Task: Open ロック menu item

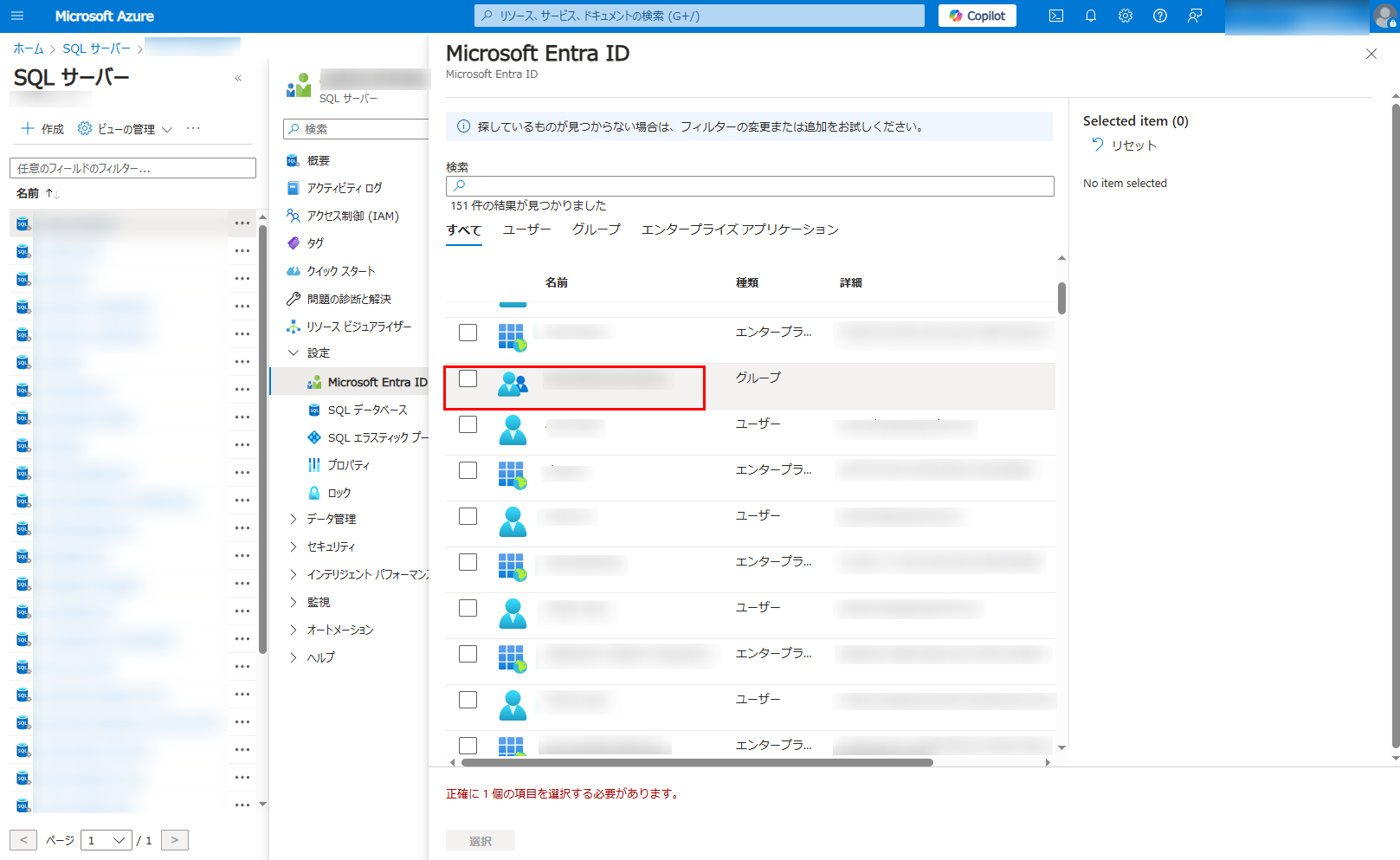Action: [x=330, y=493]
